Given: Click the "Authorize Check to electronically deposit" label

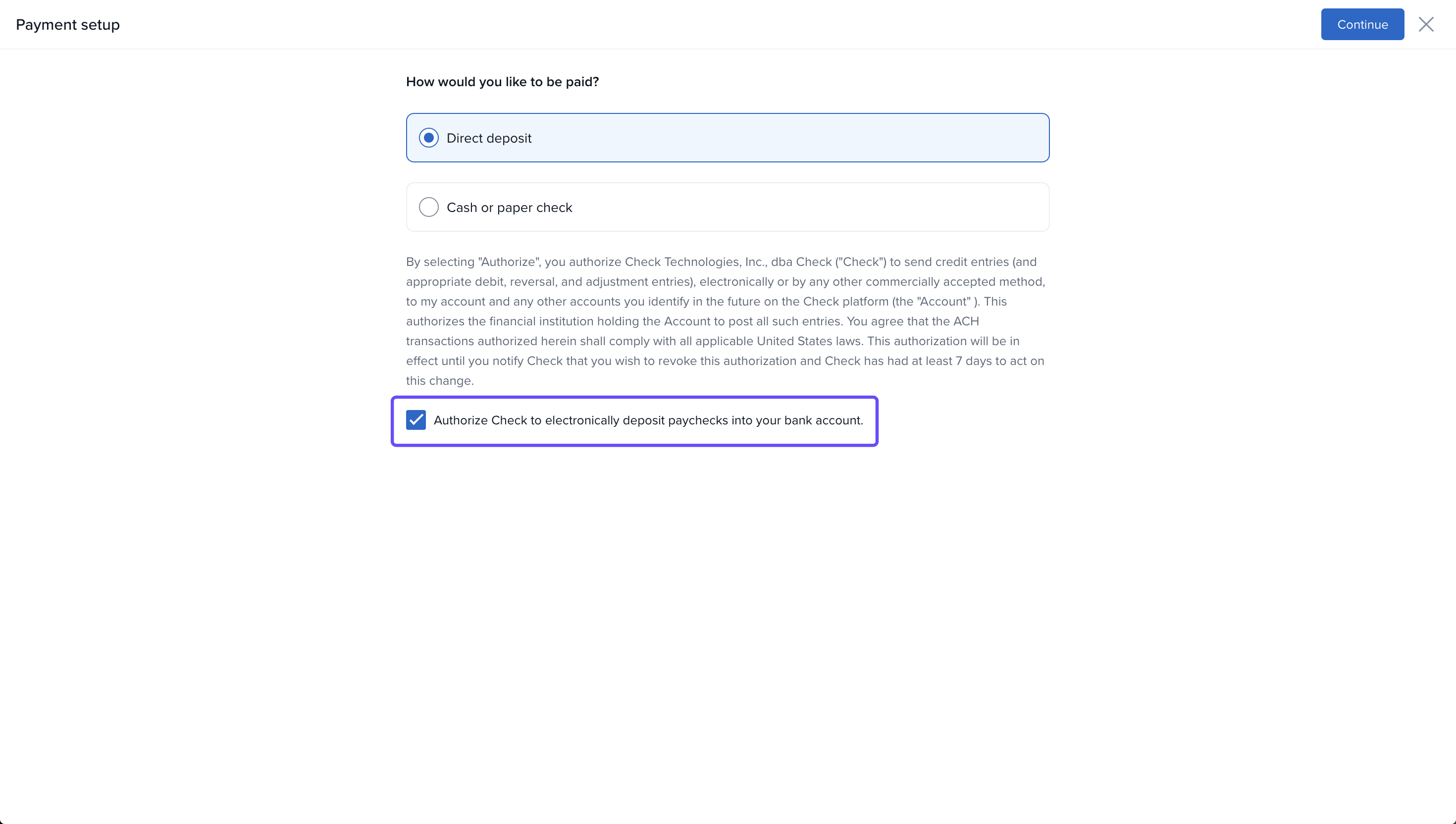Looking at the screenshot, I should click(648, 420).
